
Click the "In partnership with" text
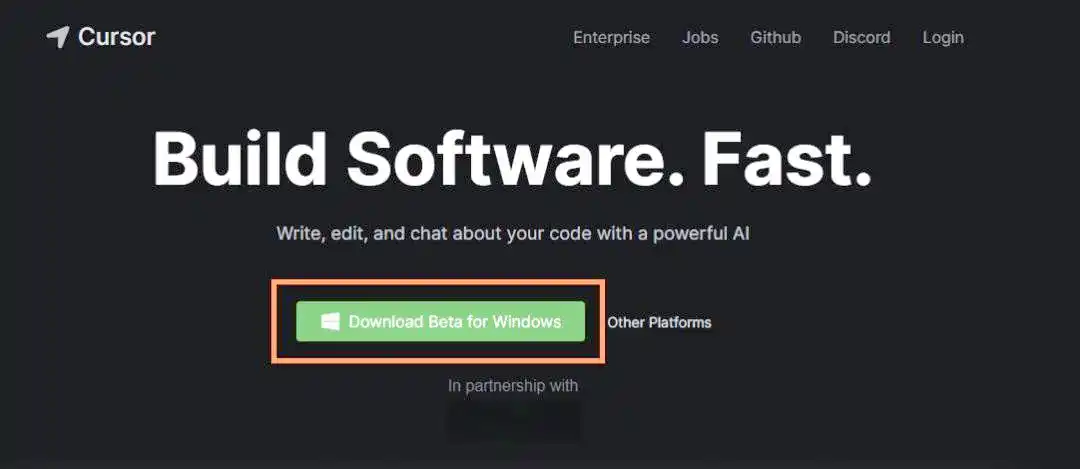[512, 386]
